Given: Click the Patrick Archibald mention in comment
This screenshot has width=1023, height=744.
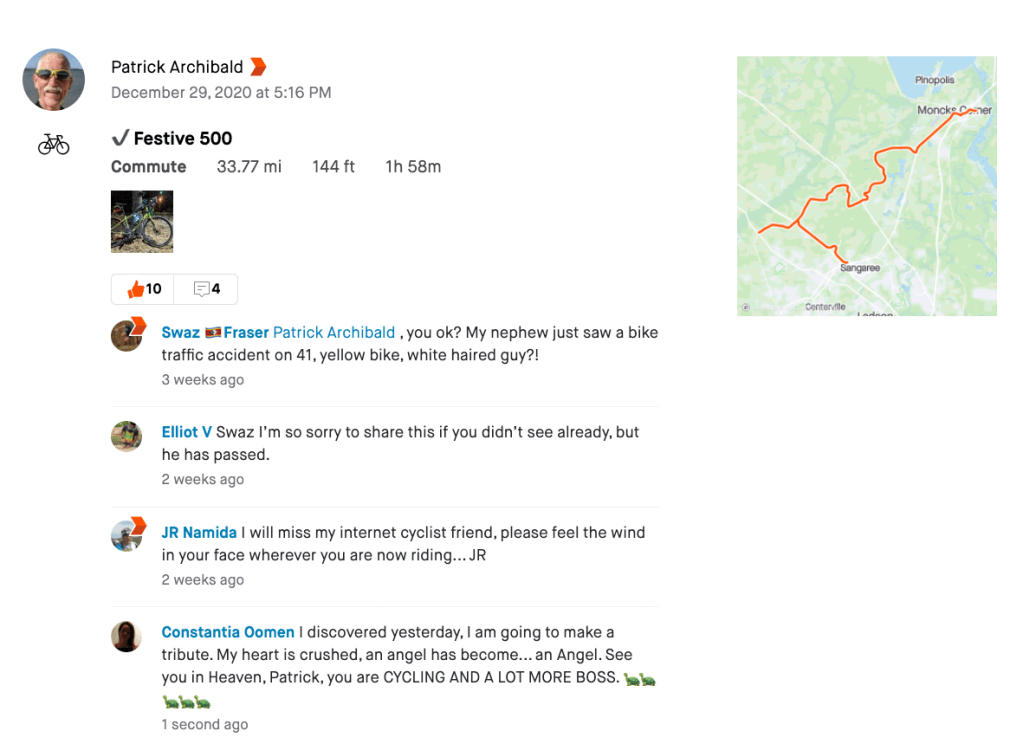Looking at the screenshot, I should (334, 332).
